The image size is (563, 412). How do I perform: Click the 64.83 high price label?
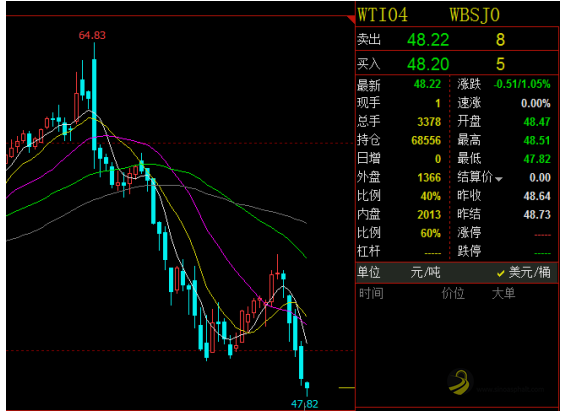(x=92, y=35)
